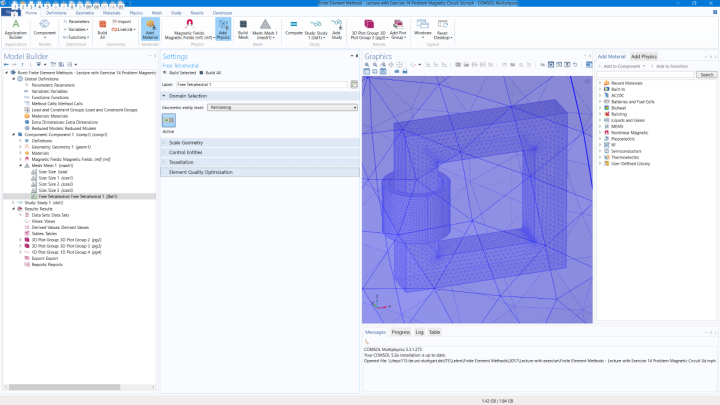Click the Label text field

pos(262,84)
